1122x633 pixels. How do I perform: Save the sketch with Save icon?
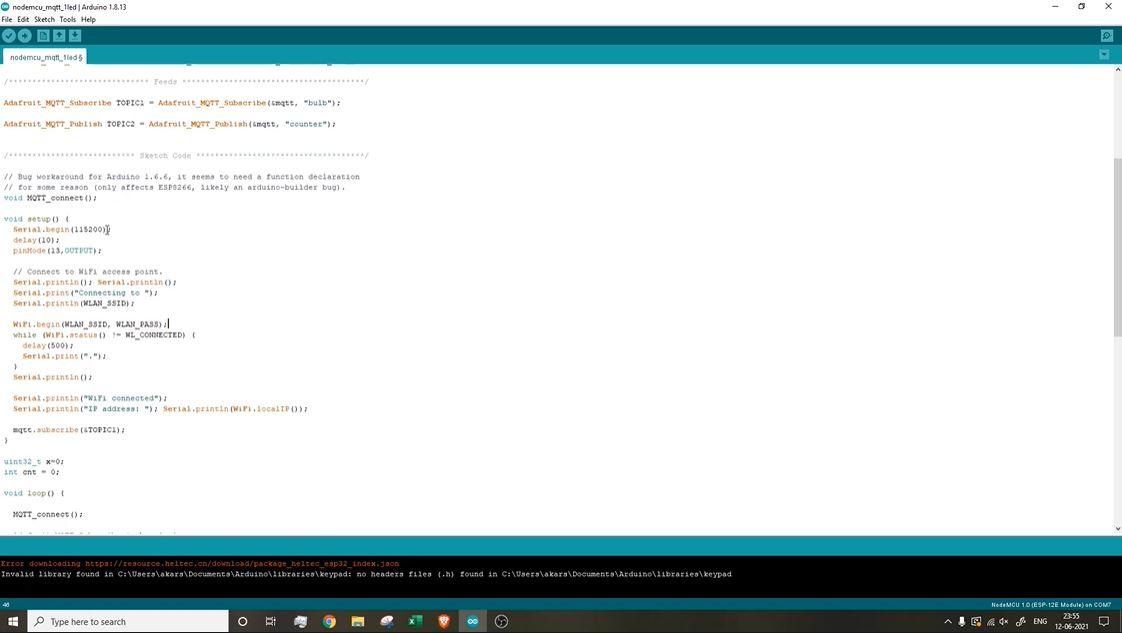(74, 36)
